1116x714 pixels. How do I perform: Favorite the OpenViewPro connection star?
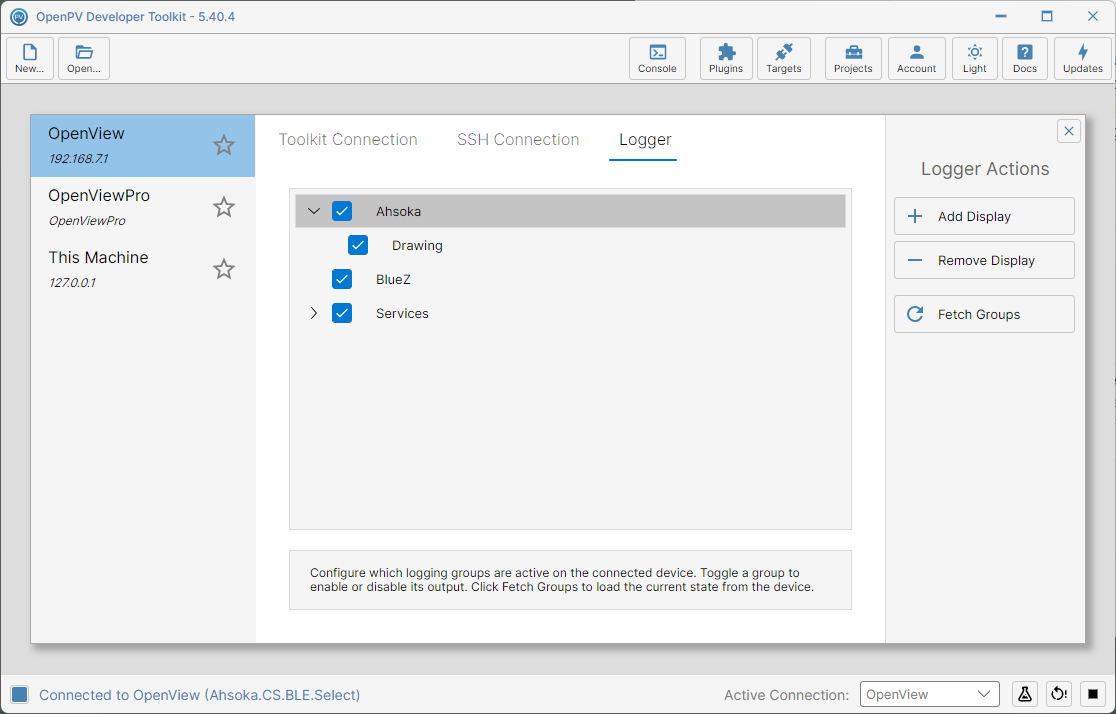(x=223, y=207)
